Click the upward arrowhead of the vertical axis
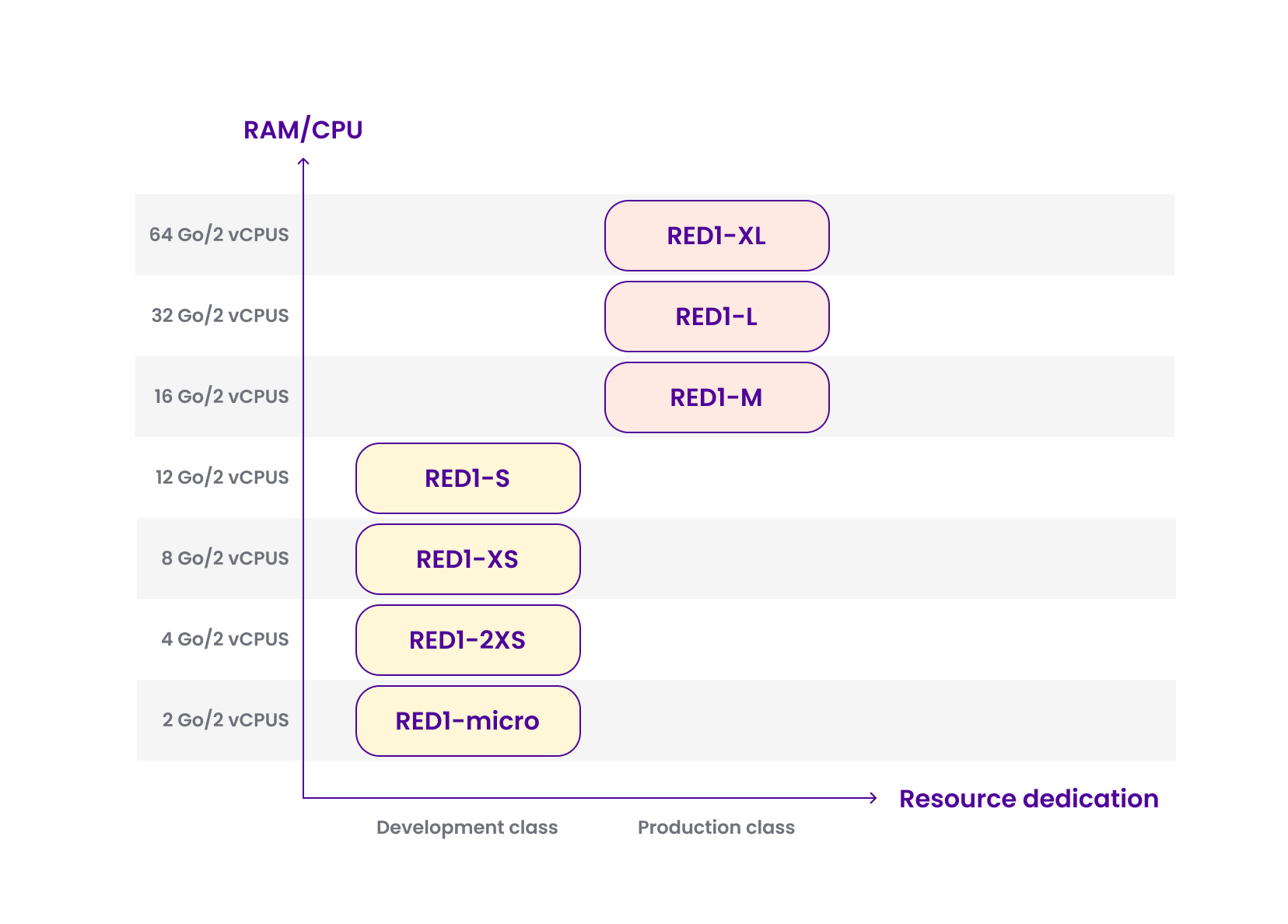The height and width of the screenshot is (924, 1288). point(303,162)
